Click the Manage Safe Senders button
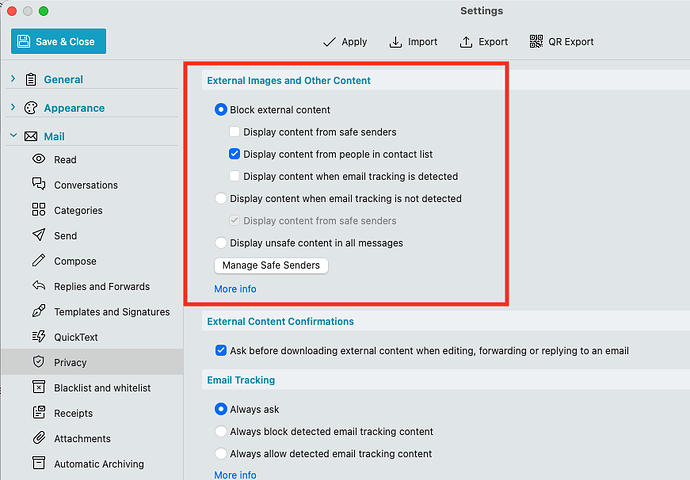The width and height of the screenshot is (690, 480). [x=271, y=266]
